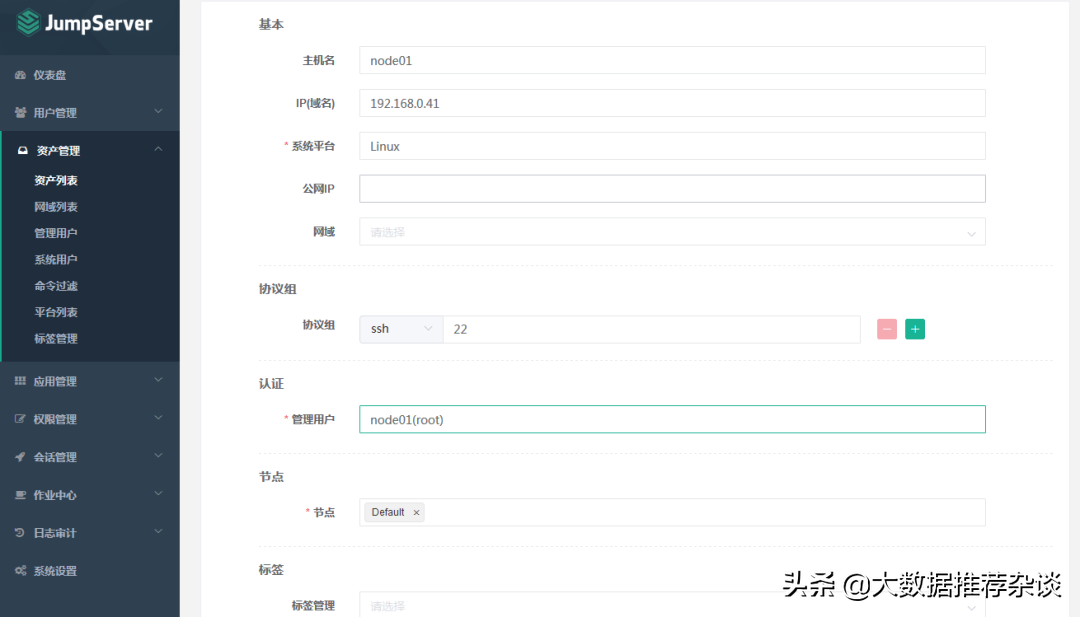This screenshot has width=1080, height=617.
Task: Select 命令过滤 sidebar entry
Action: pyautogui.click(x=56, y=286)
